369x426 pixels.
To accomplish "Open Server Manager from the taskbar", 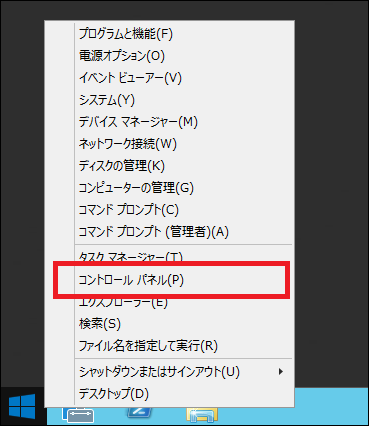I will tap(78, 415).
